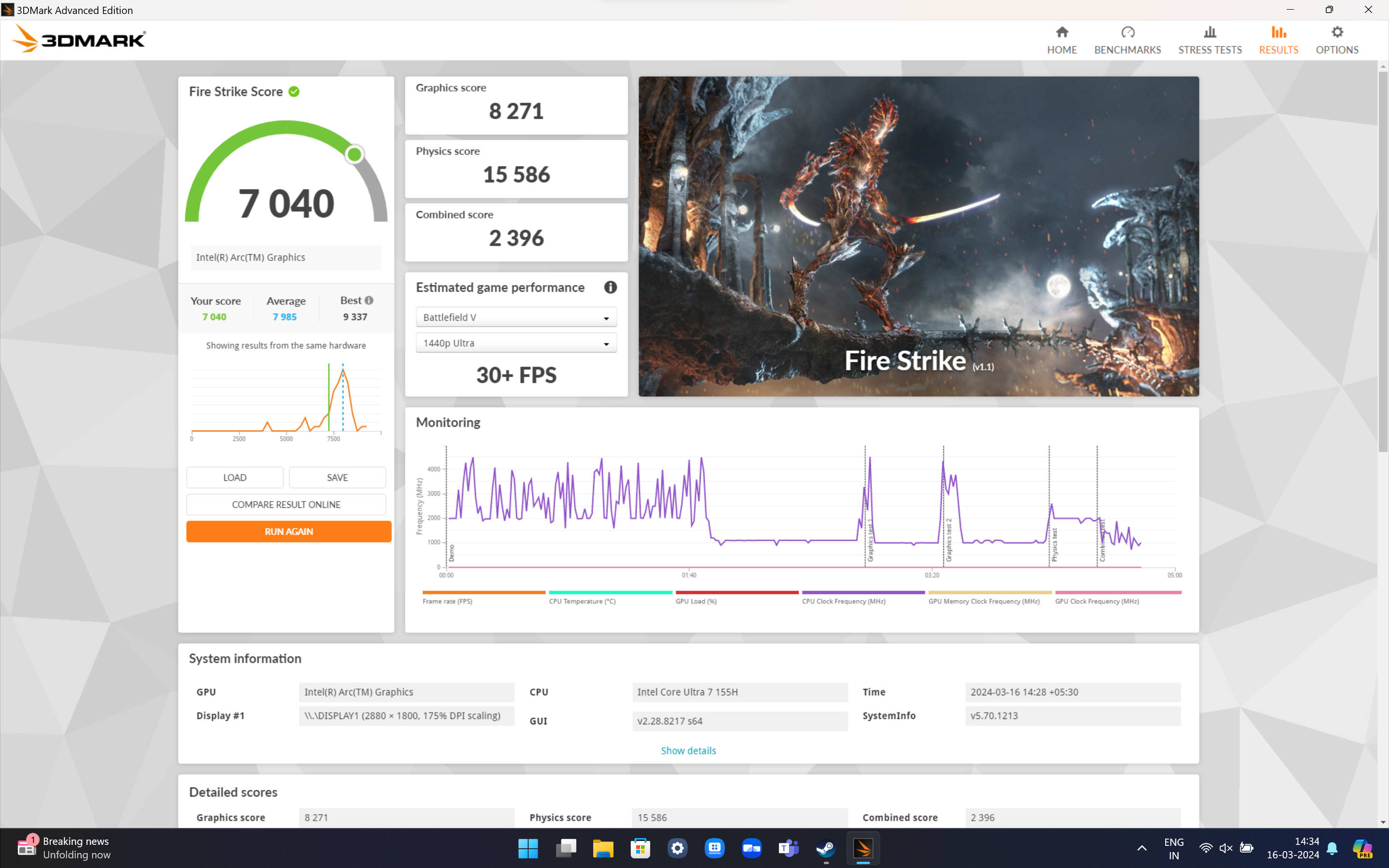Click the 3DMark logo
1389x868 pixels.
point(79,39)
